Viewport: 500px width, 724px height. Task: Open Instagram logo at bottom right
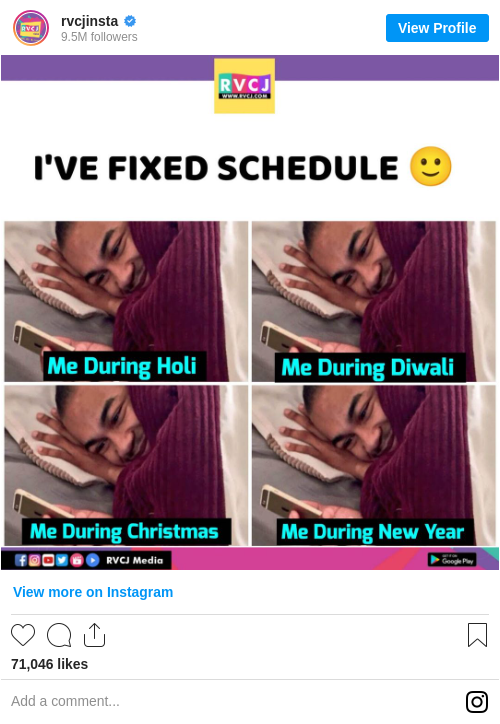[477, 702]
